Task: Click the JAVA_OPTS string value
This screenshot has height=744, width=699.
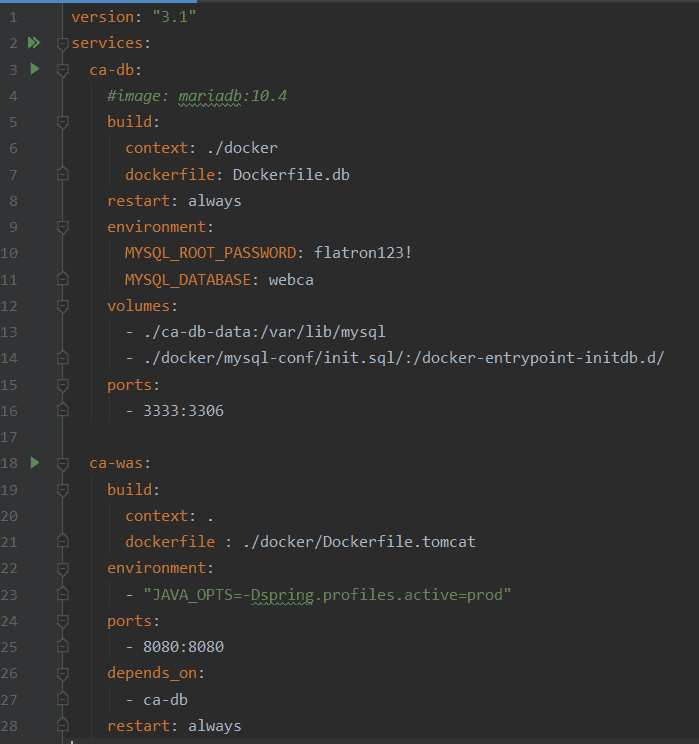Action: [x=328, y=594]
